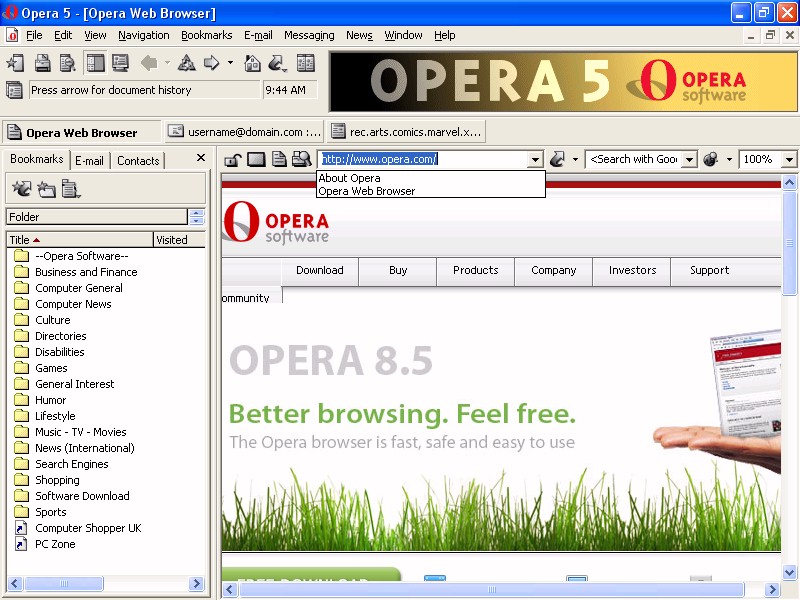Screen dimensions: 800x600
Task: Click the Buy link on Opera page
Action: tap(398, 270)
